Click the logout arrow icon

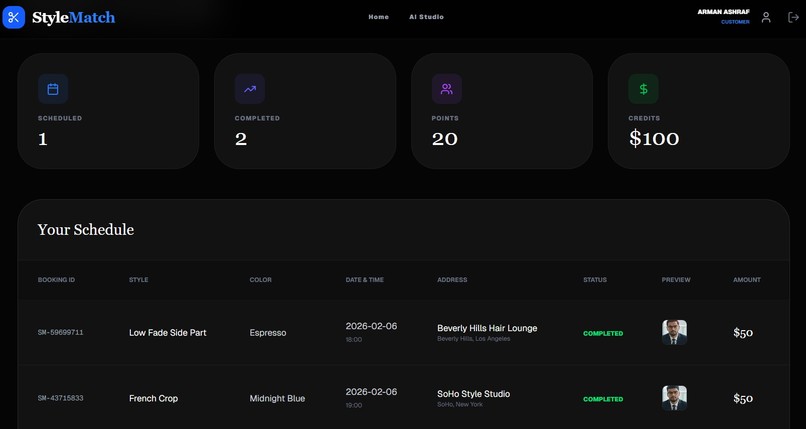[x=793, y=17]
